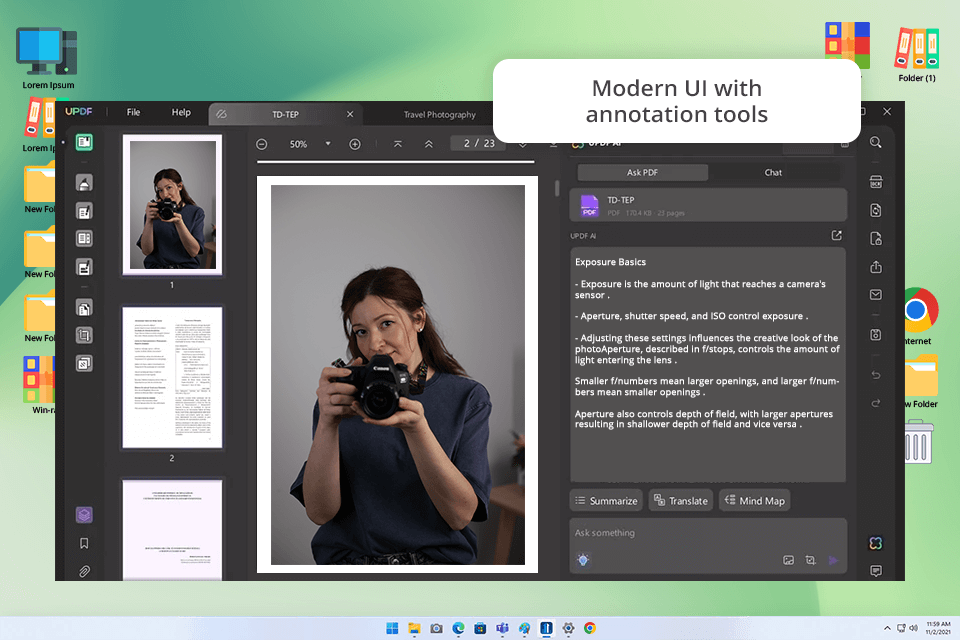The width and height of the screenshot is (960, 640).
Task: Click the Recycle Bin desktop icon
Action: [x=918, y=442]
